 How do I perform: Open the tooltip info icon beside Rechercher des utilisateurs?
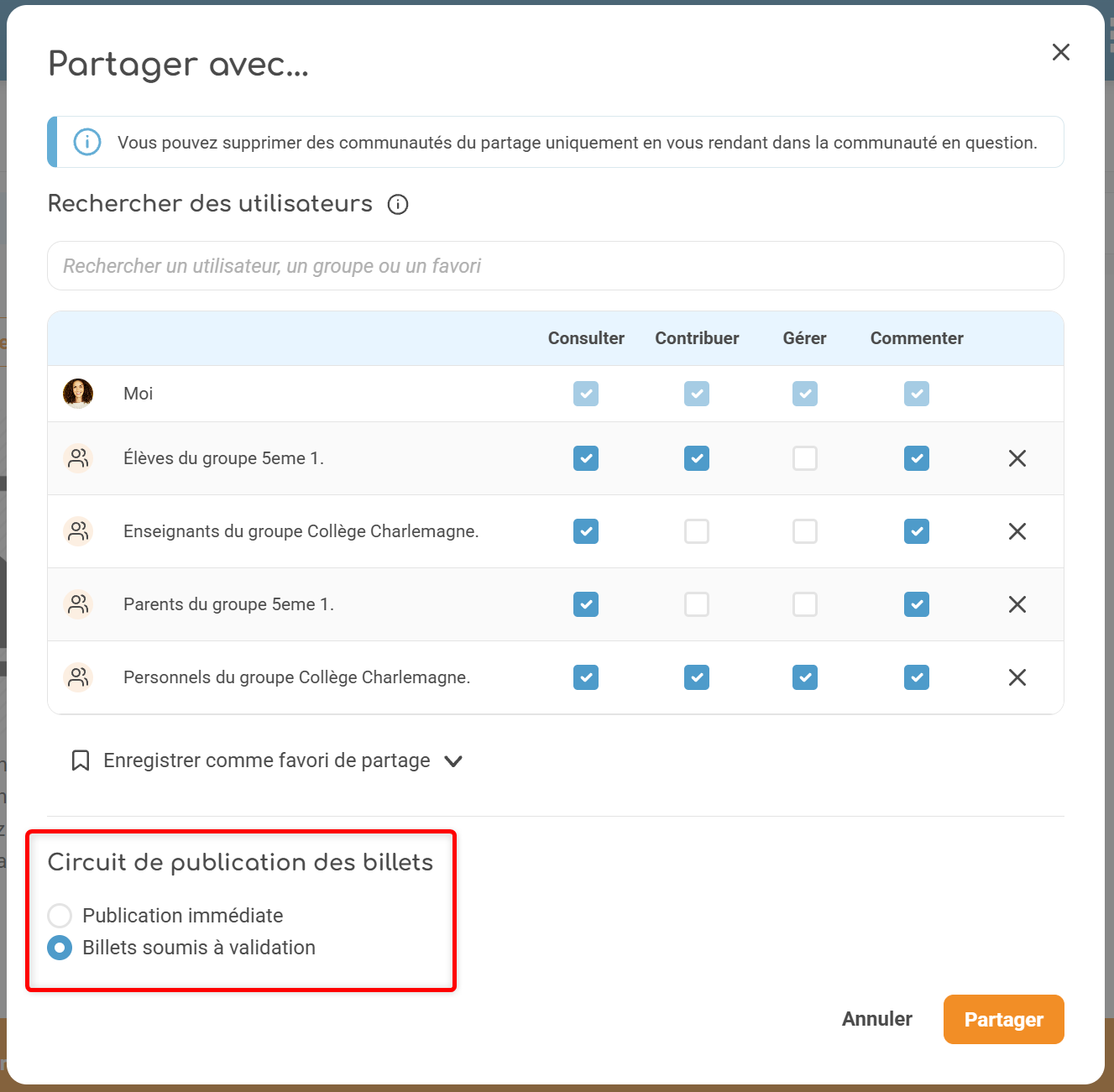pyautogui.click(x=397, y=204)
